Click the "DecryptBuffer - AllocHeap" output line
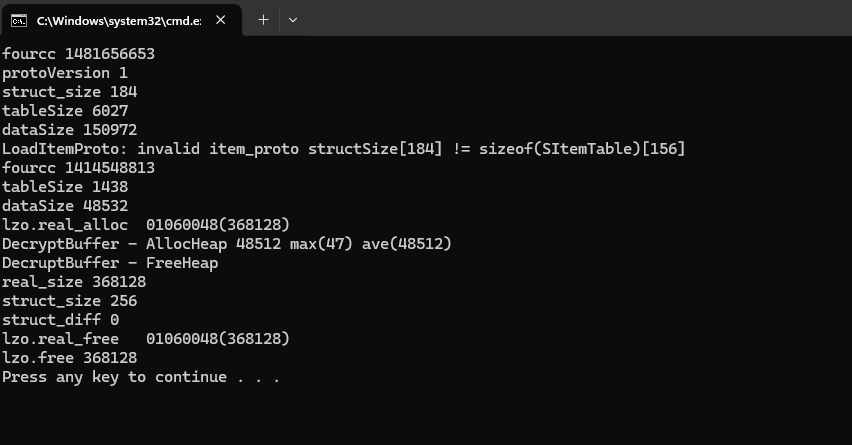The image size is (852, 445). click(226, 244)
